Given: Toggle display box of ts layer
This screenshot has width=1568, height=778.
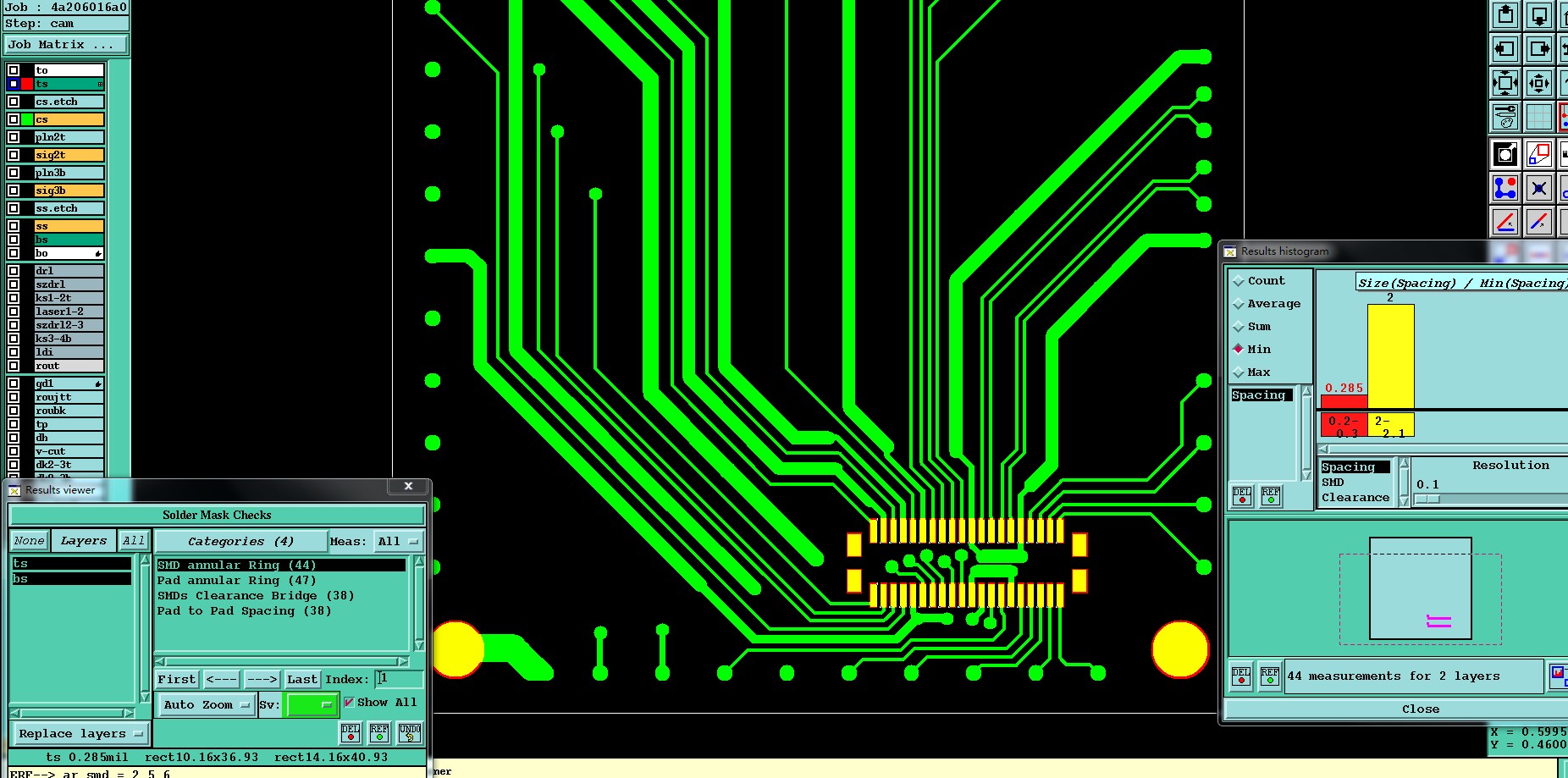Looking at the screenshot, I should pos(14,84).
